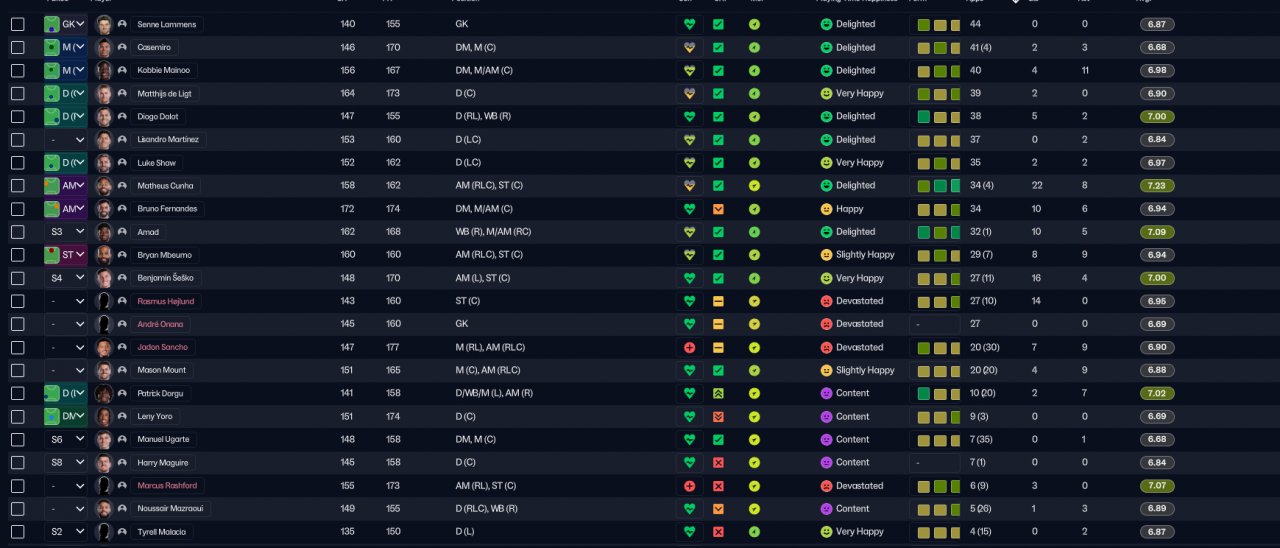Screen dimensions: 1280x548
Task: Click the yellow dash icon in André Onana row
Action: pyautogui.click(x=718, y=324)
